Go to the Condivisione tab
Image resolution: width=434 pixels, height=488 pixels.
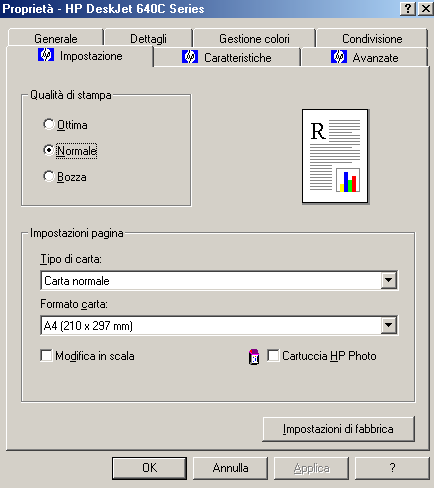click(x=372, y=38)
